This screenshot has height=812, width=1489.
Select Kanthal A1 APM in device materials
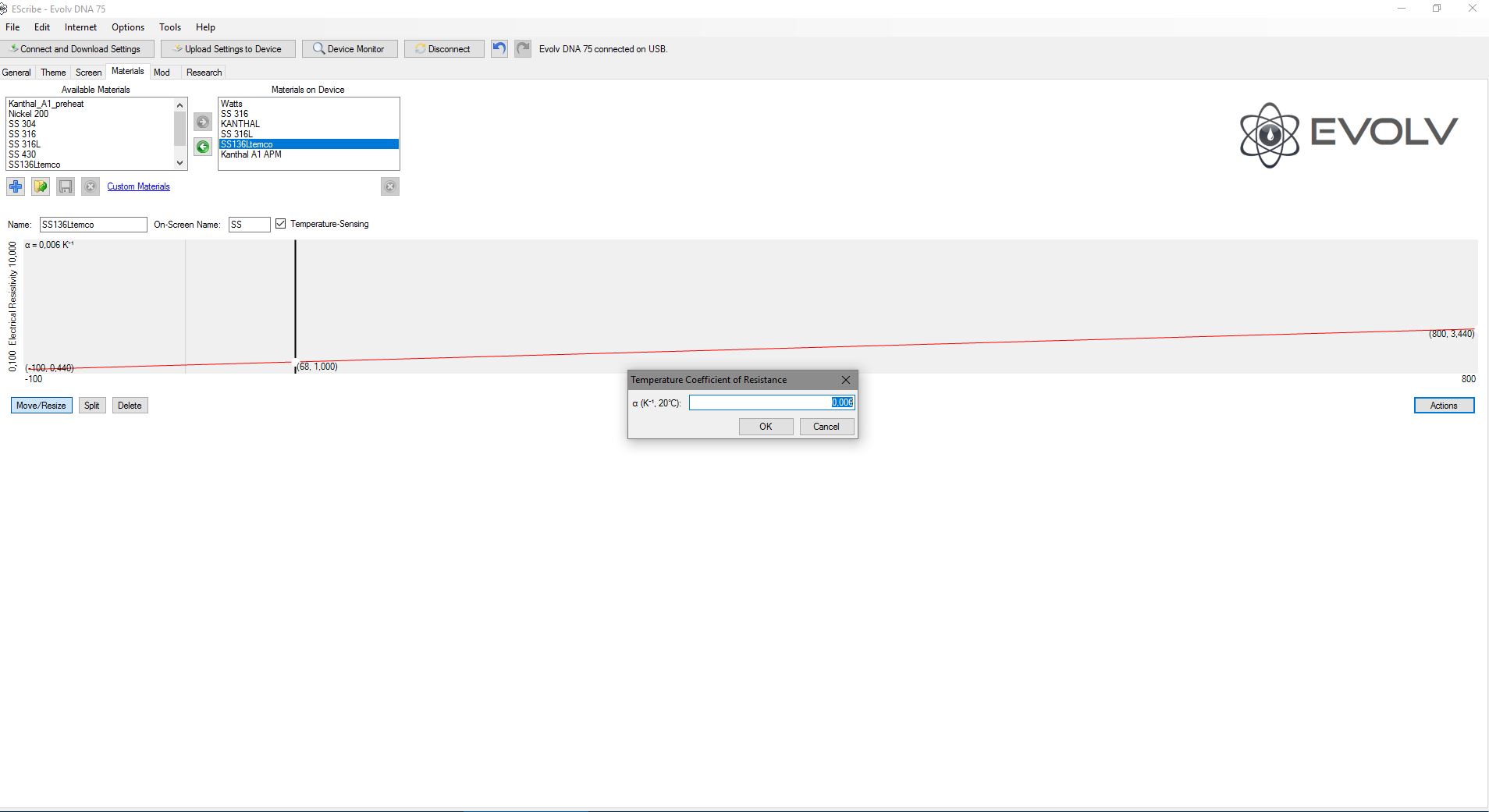coord(251,154)
